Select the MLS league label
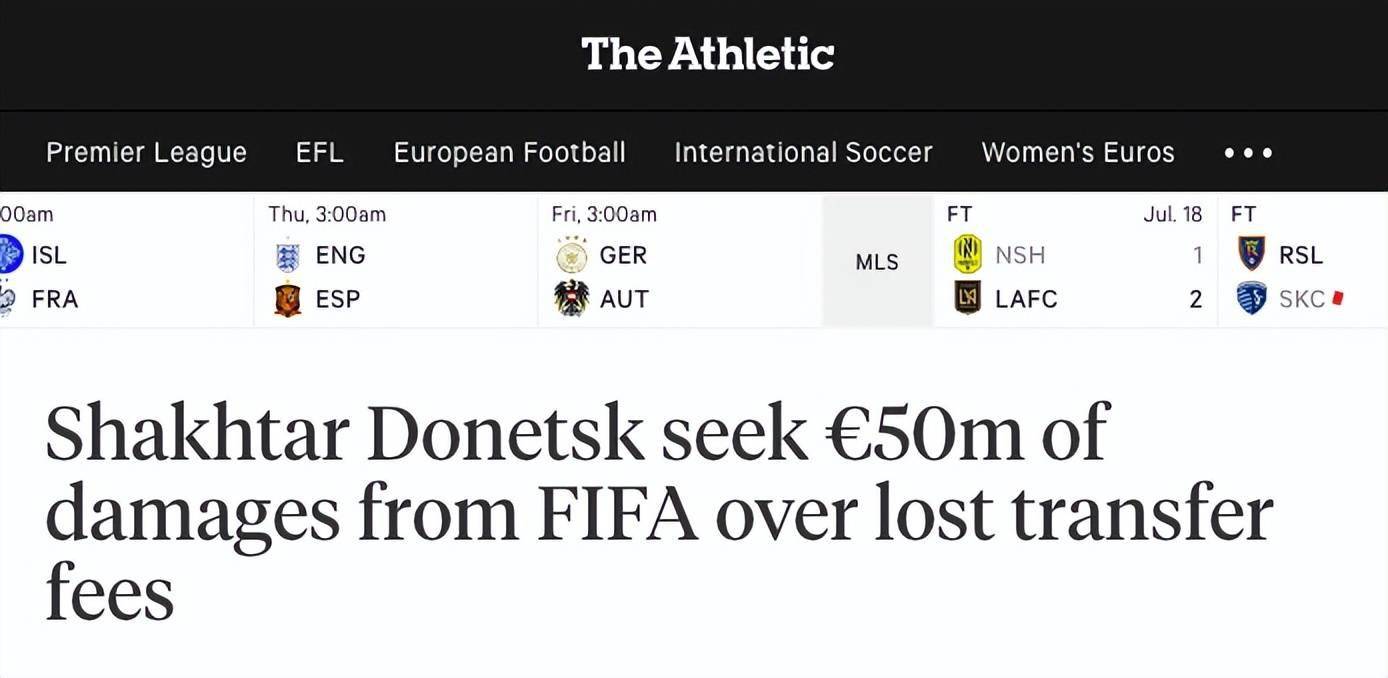The width and height of the screenshot is (1388, 678). (x=877, y=262)
